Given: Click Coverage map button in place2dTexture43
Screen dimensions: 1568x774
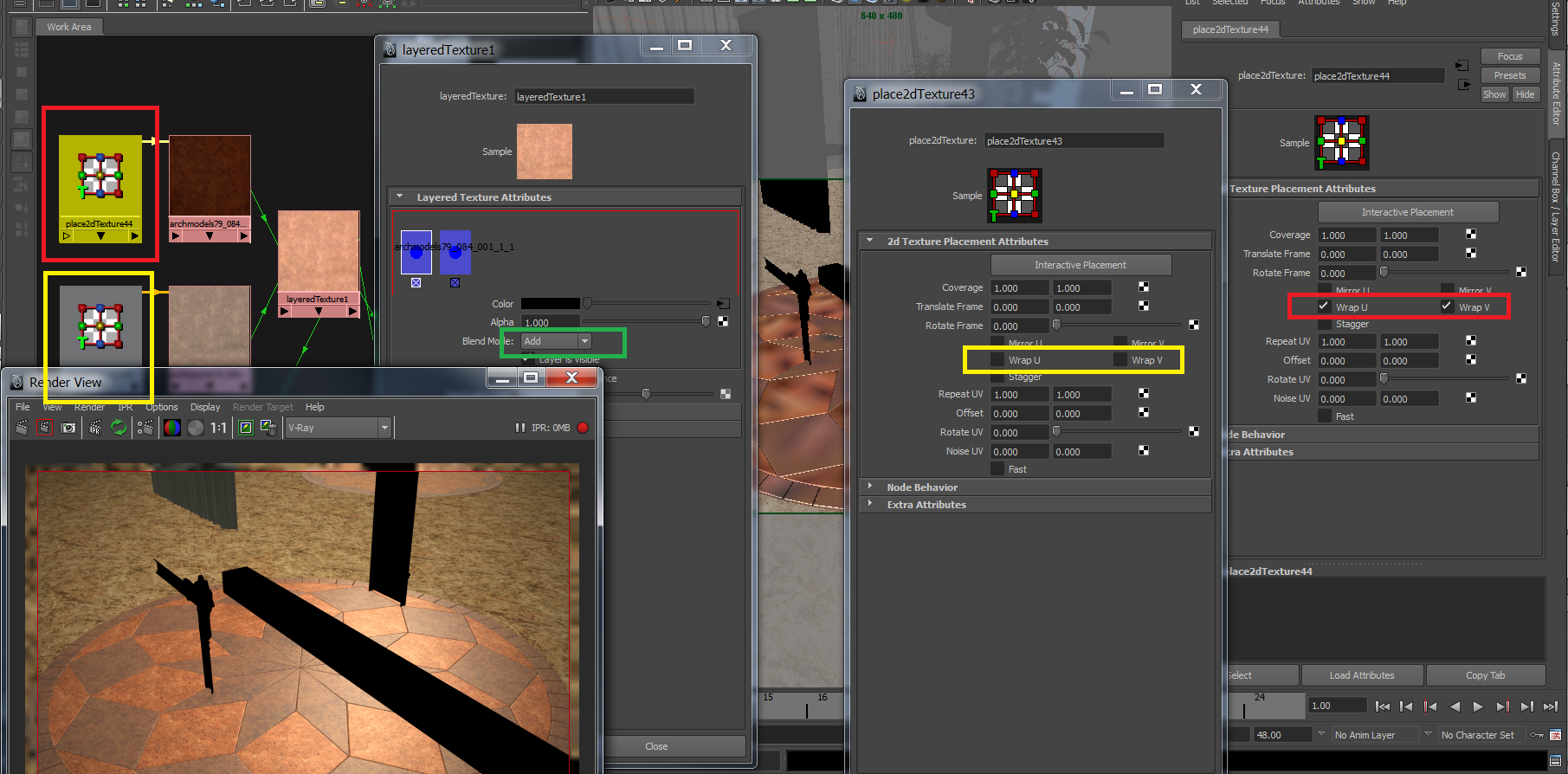Looking at the screenshot, I should (x=1144, y=287).
